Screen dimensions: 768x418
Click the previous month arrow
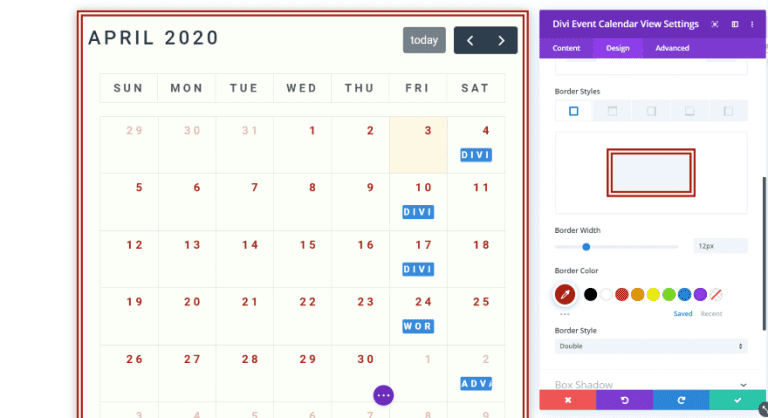470,40
